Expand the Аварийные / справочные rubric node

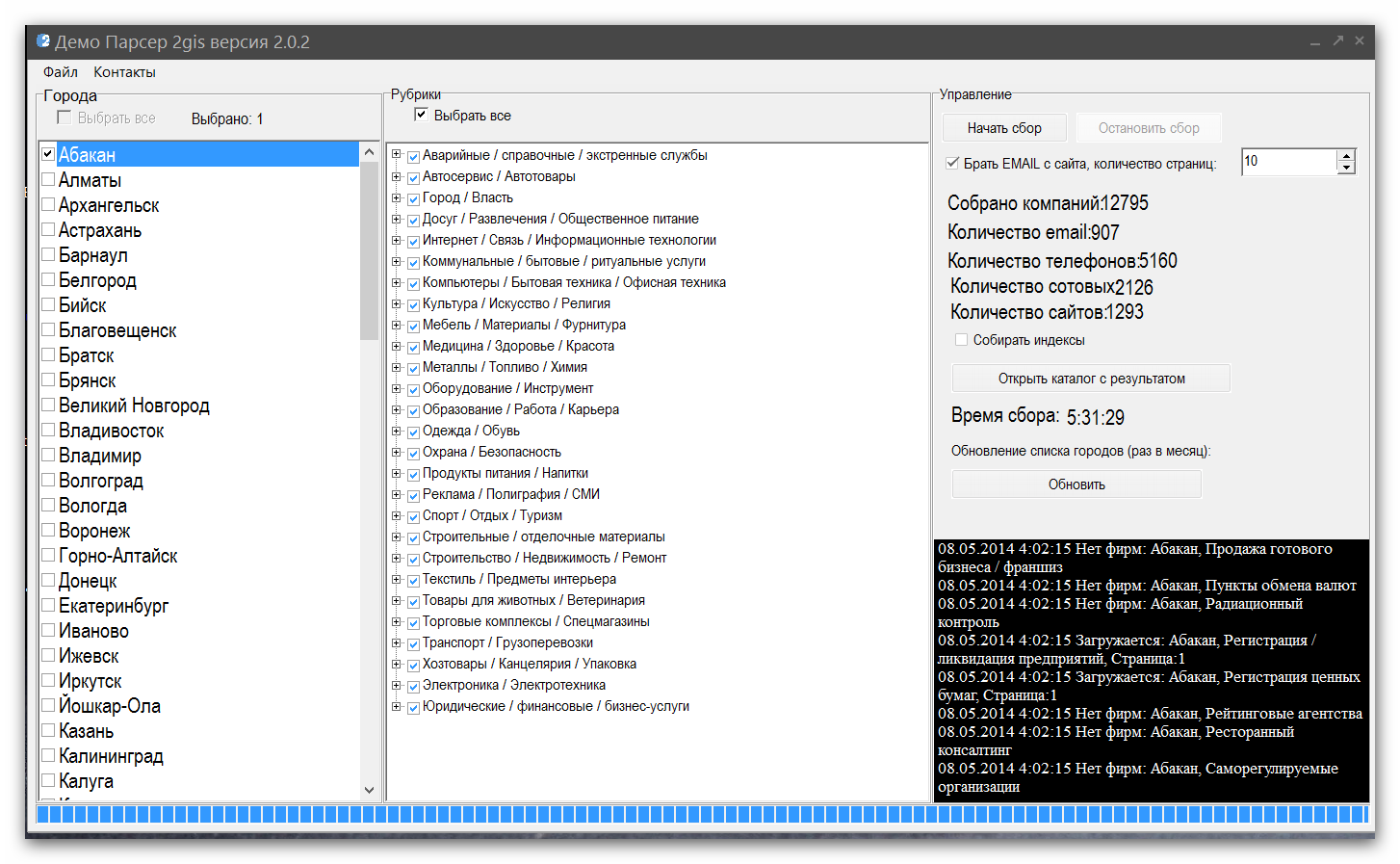coord(396,155)
